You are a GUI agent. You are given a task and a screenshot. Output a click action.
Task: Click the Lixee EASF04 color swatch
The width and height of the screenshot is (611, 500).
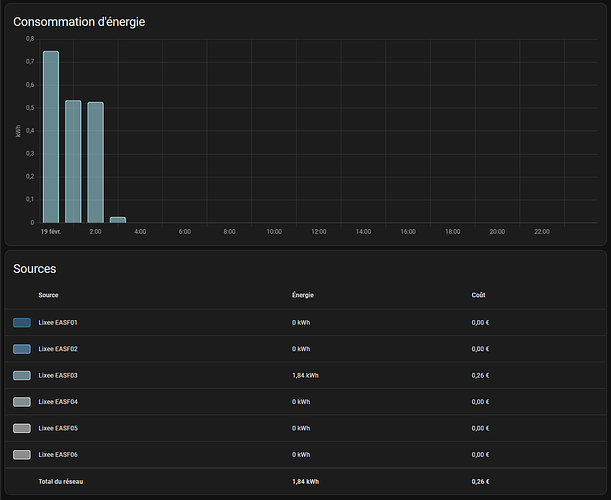(22, 402)
